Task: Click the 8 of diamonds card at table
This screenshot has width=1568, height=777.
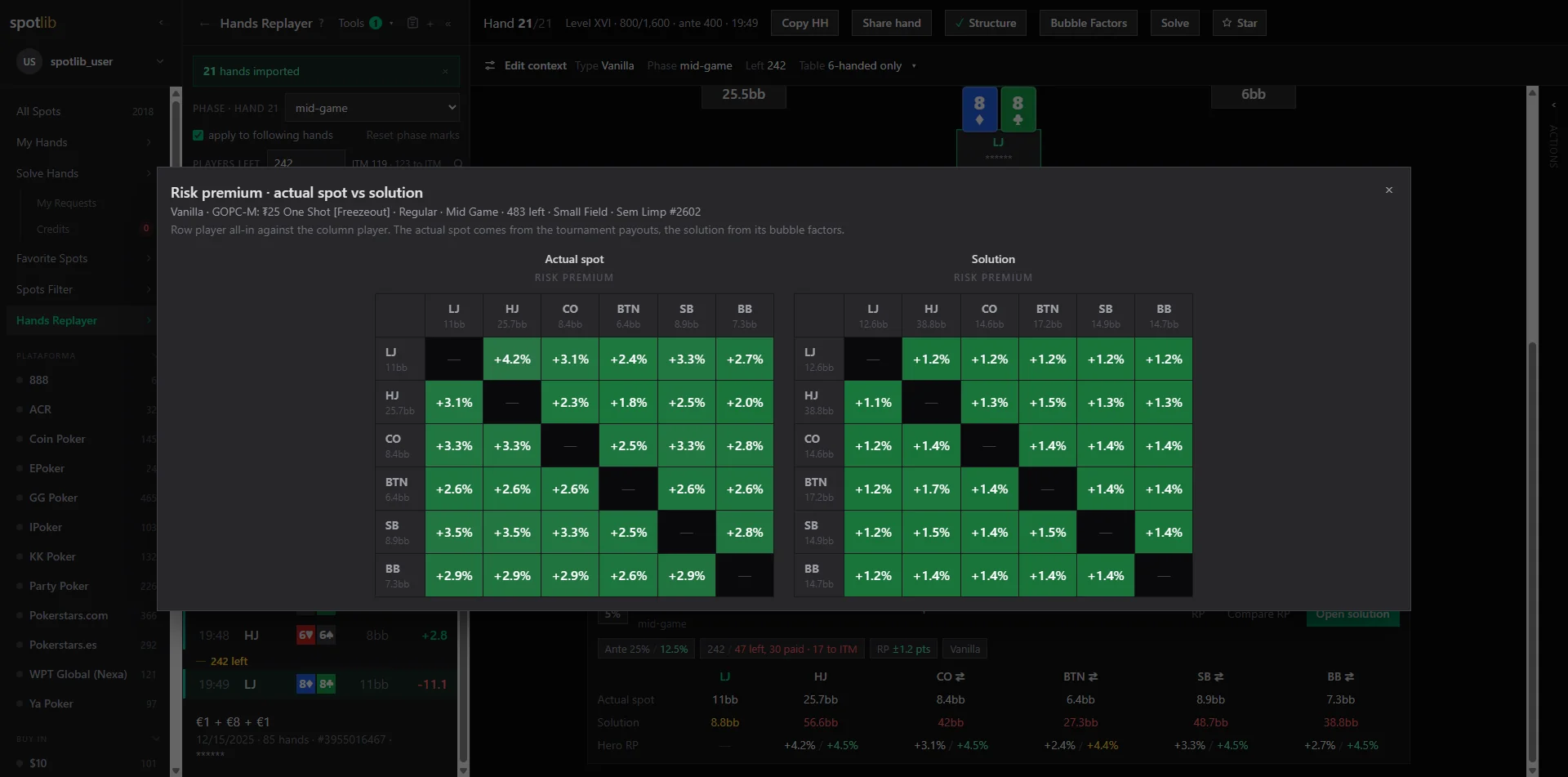Action: point(979,109)
